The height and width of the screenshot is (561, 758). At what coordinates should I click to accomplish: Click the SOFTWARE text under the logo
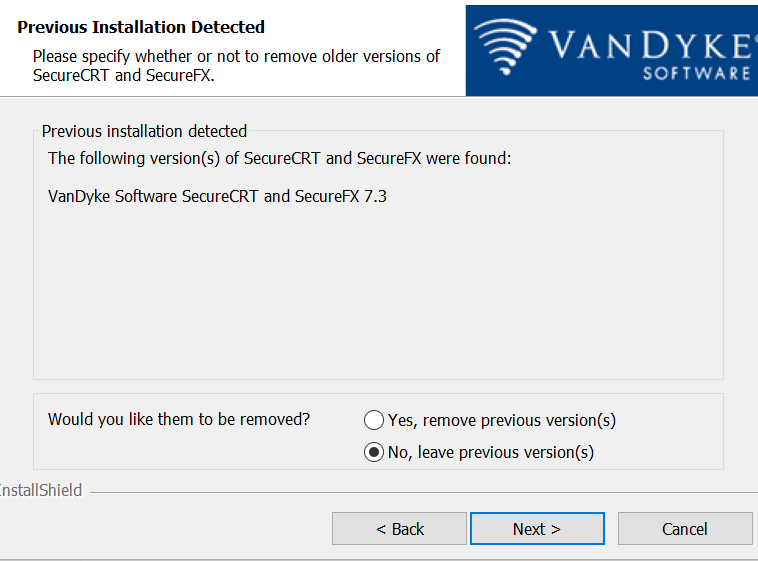coord(696,74)
